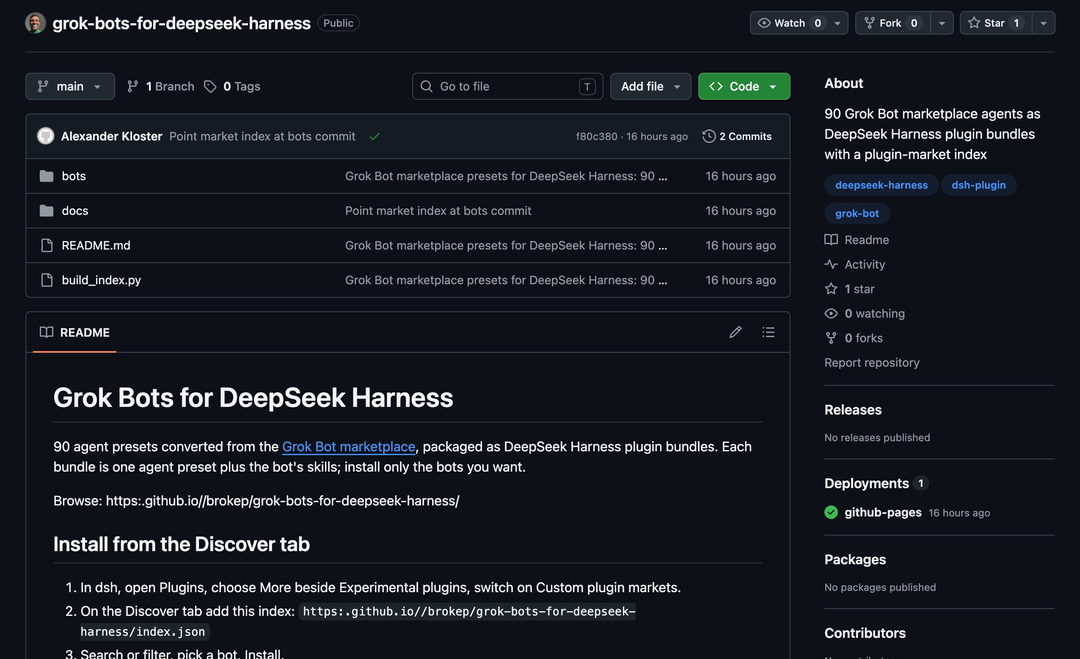Open the README.md file

click(96, 245)
